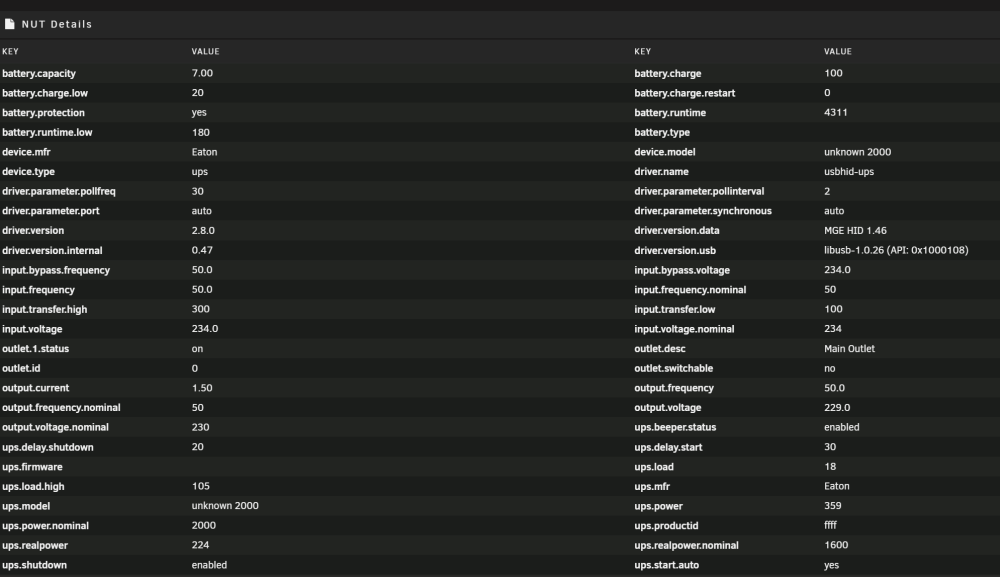
Task: Click the ups.load key label
Action: [x=654, y=467]
